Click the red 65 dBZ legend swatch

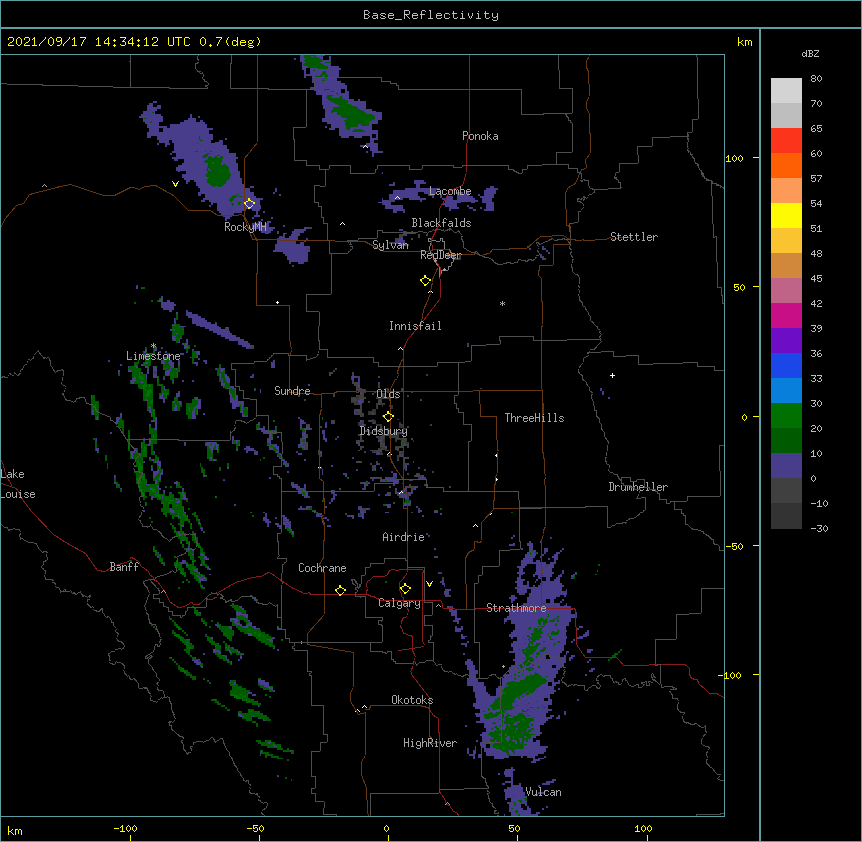point(786,140)
